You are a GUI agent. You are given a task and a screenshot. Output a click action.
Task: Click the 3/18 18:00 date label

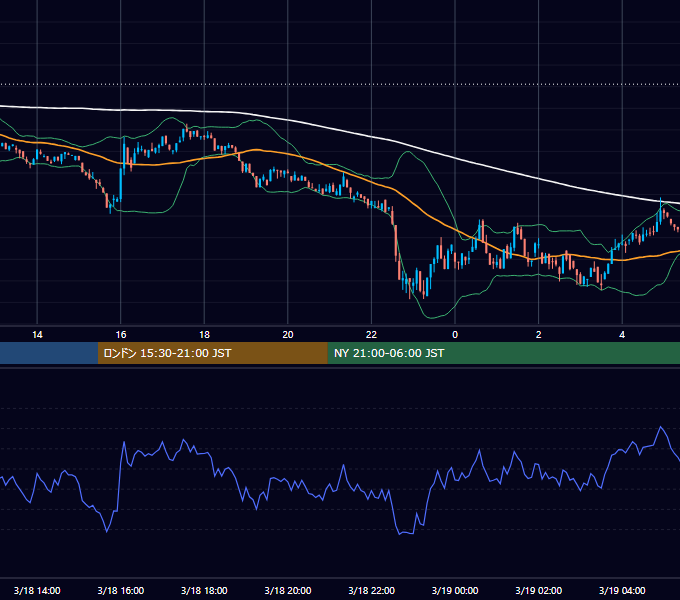[204, 590]
